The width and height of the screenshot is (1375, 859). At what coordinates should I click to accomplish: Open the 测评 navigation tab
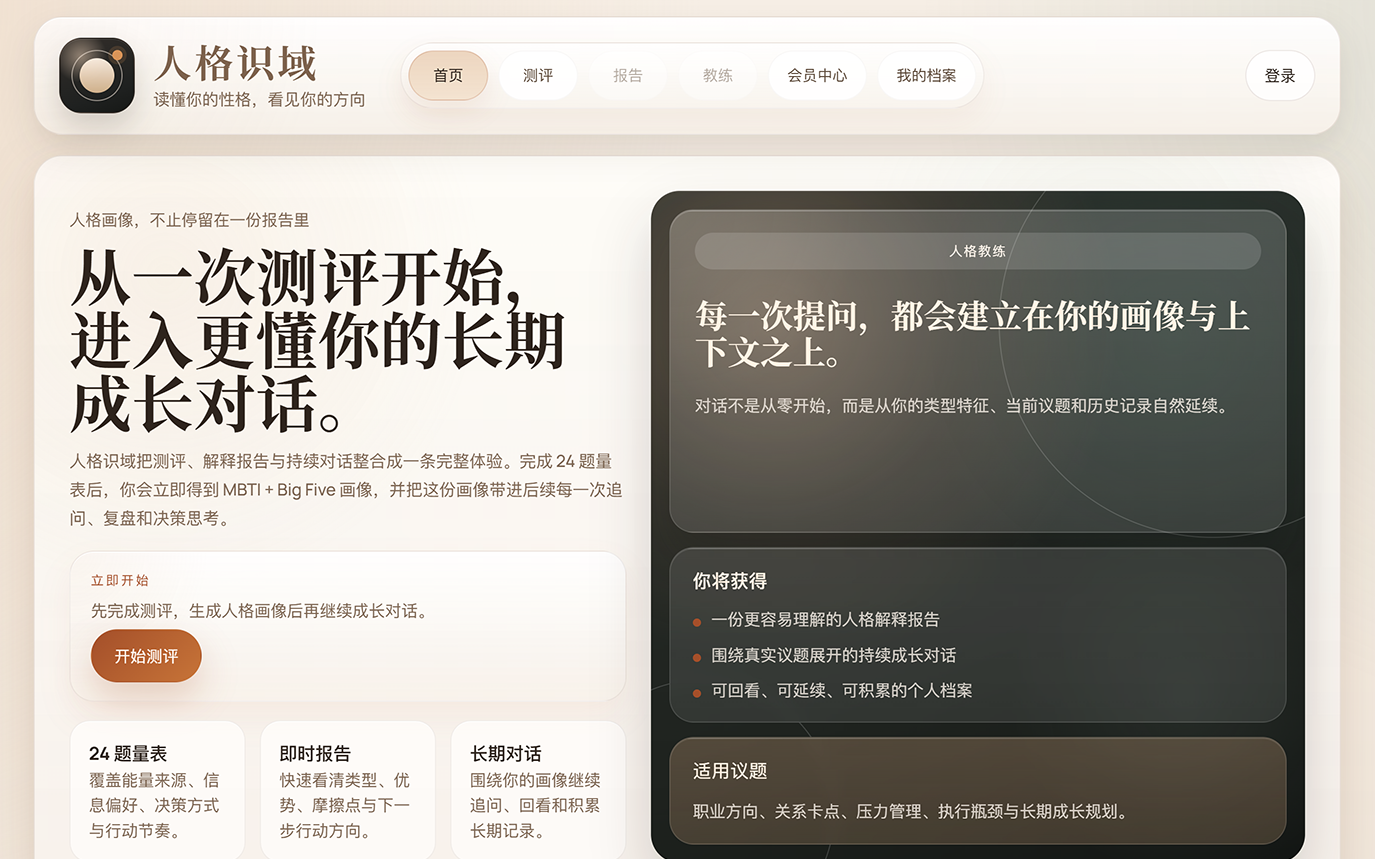(x=538, y=76)
